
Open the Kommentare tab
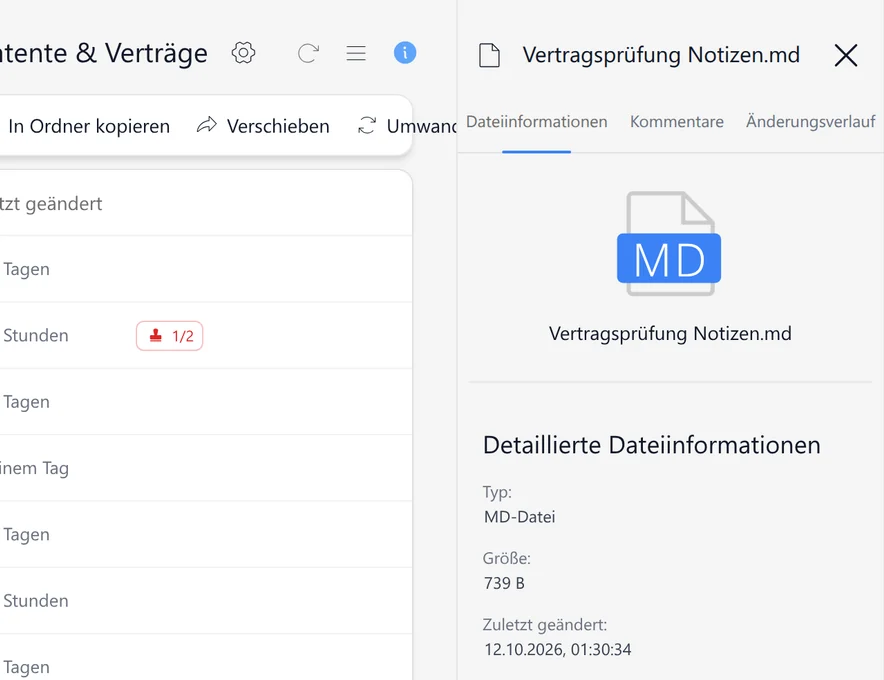pyautogui.click(x=677, y=122)
